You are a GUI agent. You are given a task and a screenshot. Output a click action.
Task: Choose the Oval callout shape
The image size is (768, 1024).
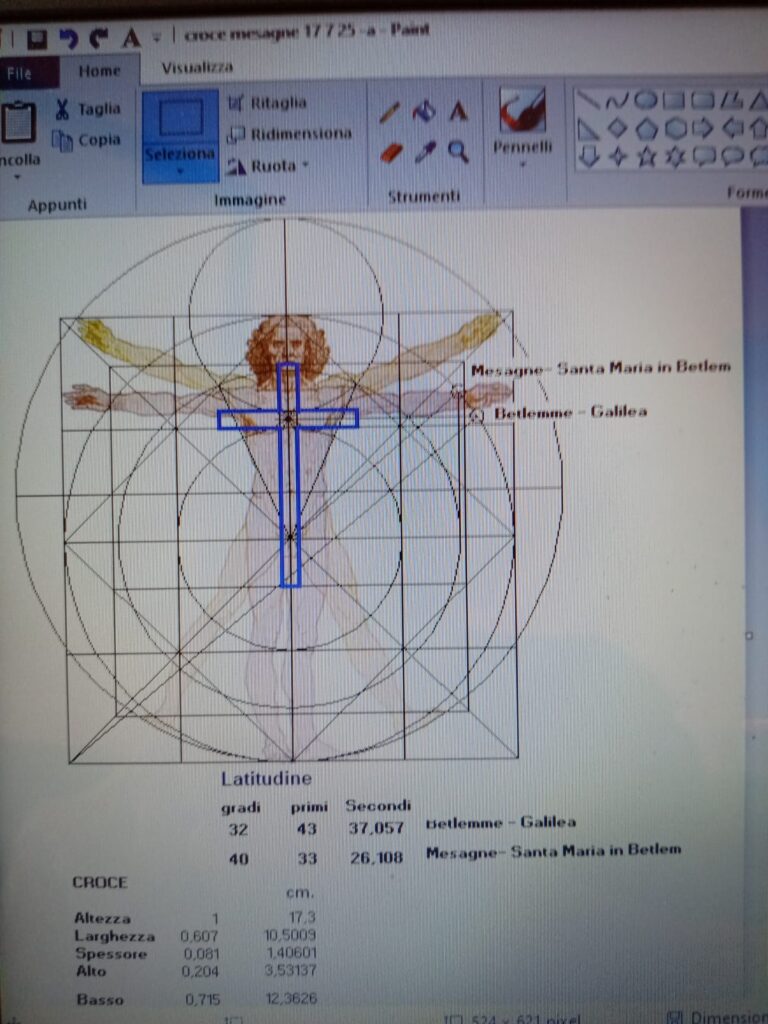click(x=732, y=156)
